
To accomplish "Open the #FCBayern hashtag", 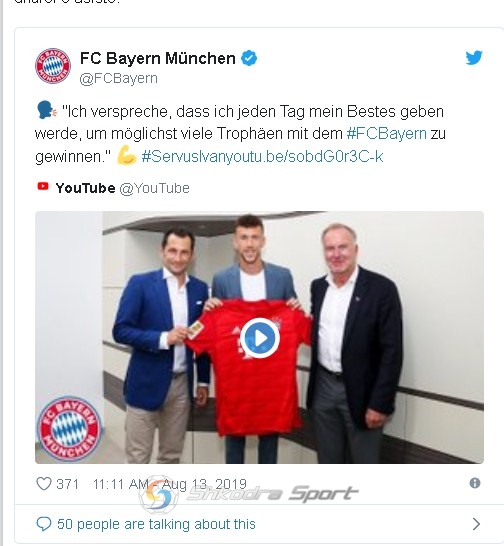I will pyautogui.click(x=387, y=133).
